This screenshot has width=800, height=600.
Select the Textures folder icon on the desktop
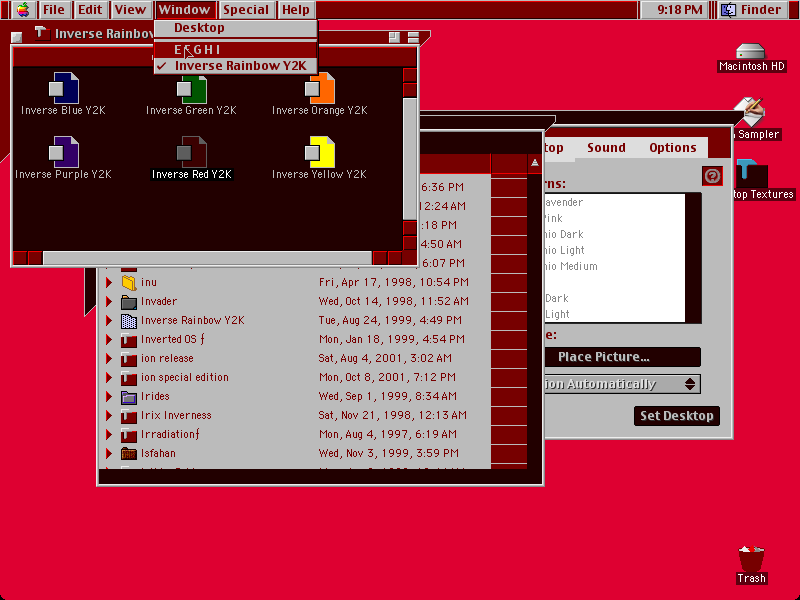(751, 172)
